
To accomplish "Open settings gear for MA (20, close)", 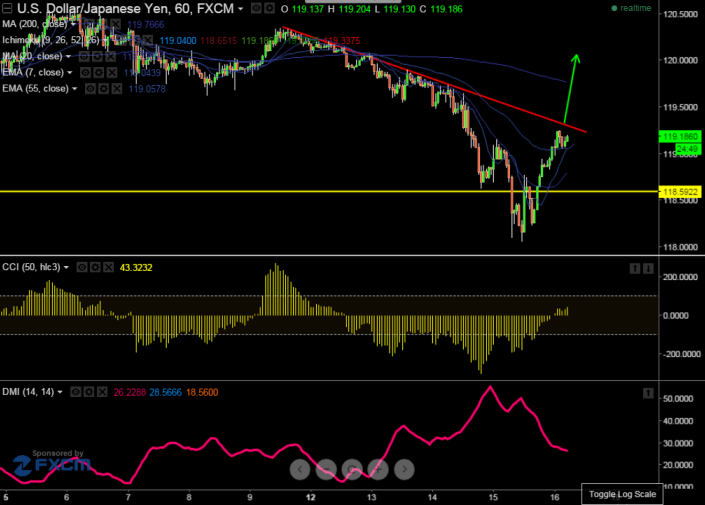I will pos(98,56).
